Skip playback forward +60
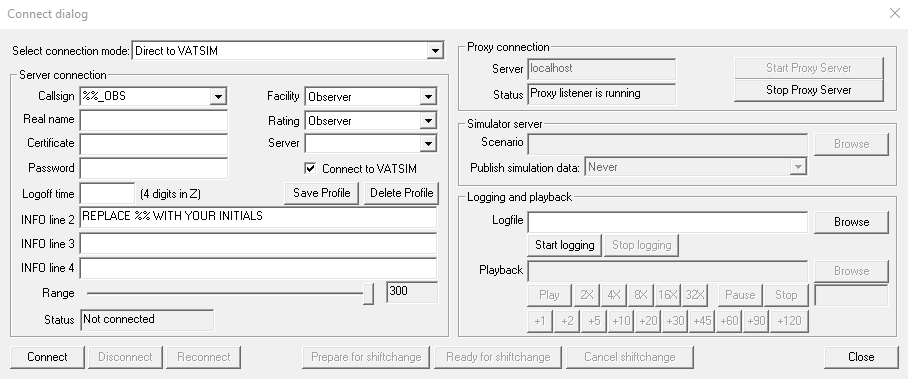The height and width of the screenshot is (379, 908). click(x=728, y=321)
